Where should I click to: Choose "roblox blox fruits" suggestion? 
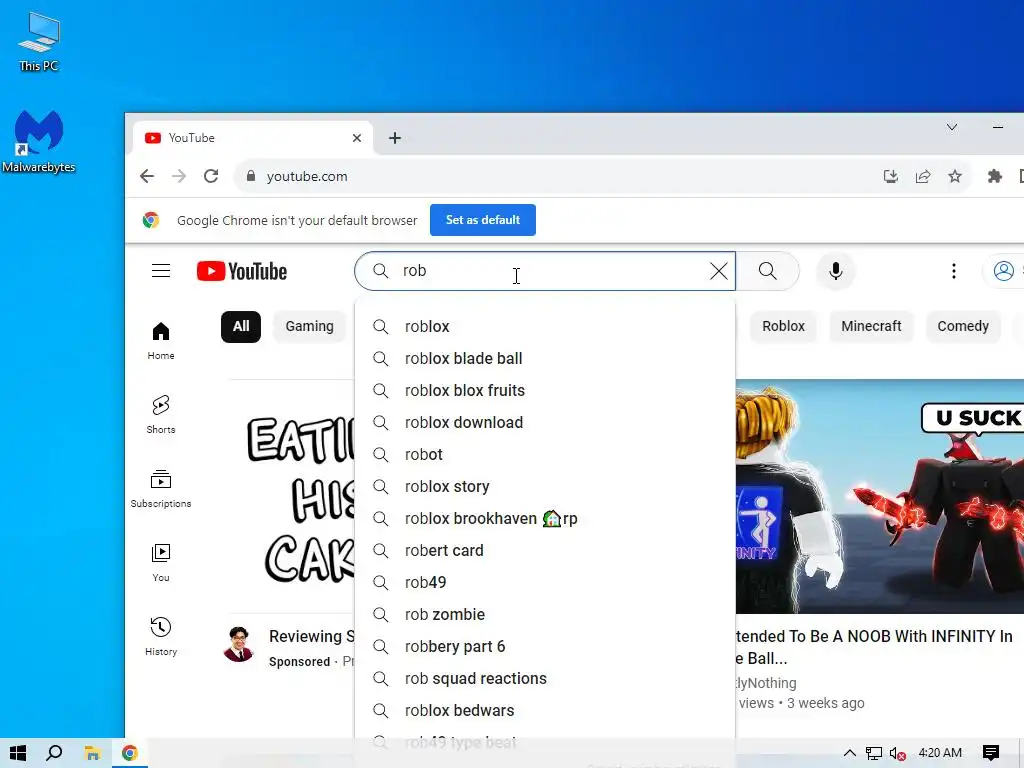tap(545, 391)
